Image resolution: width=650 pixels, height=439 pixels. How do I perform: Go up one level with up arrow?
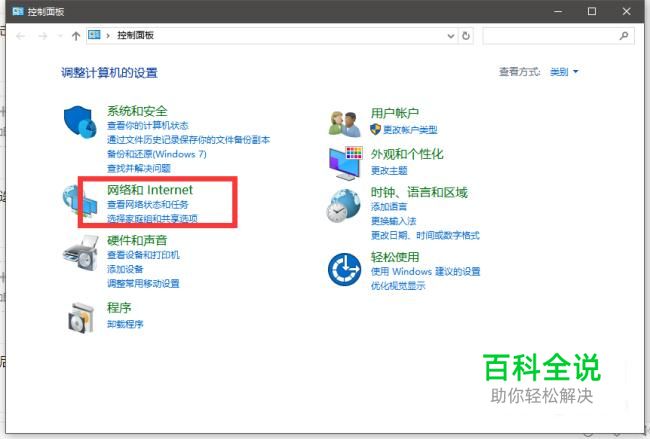(x=75, y=36)
